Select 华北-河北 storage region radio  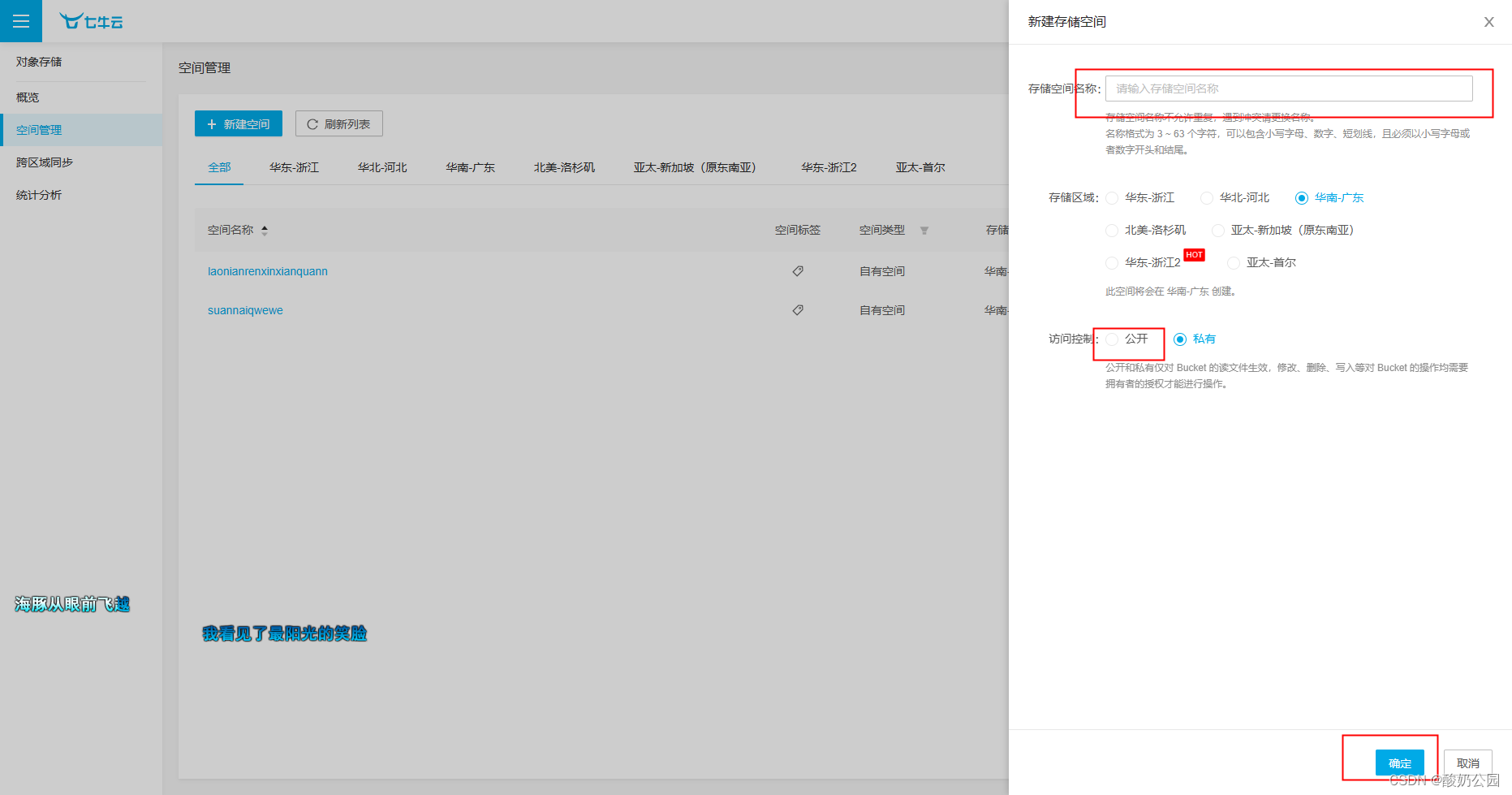[x=1207, y=198]
